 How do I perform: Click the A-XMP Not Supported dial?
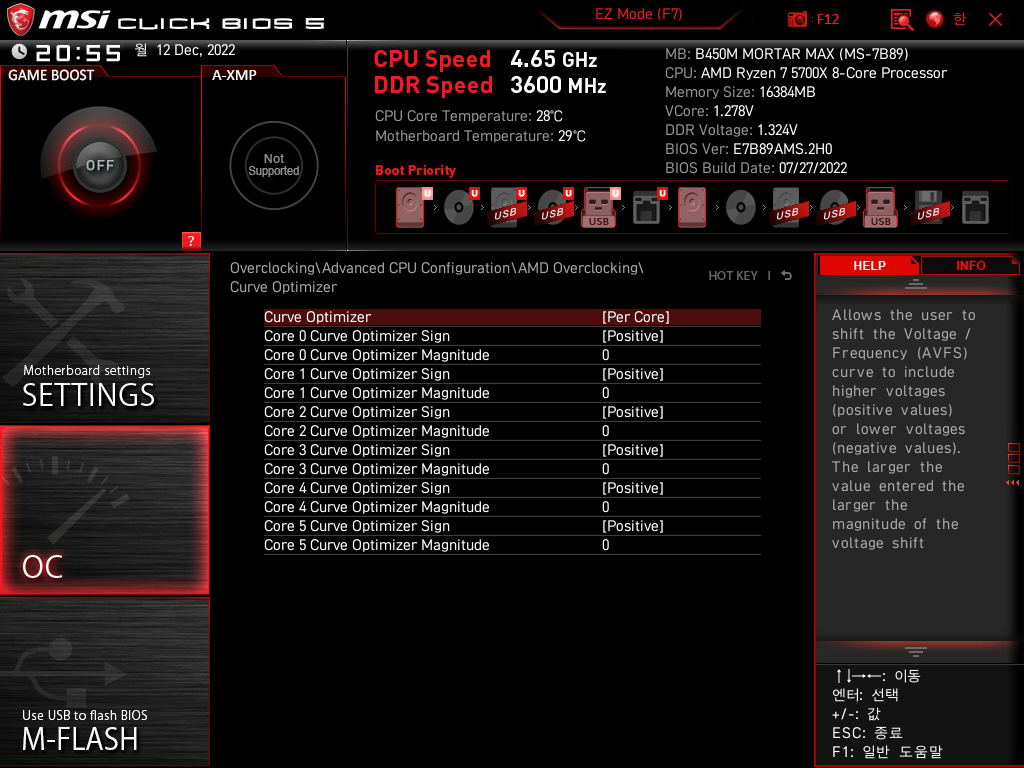274,165
